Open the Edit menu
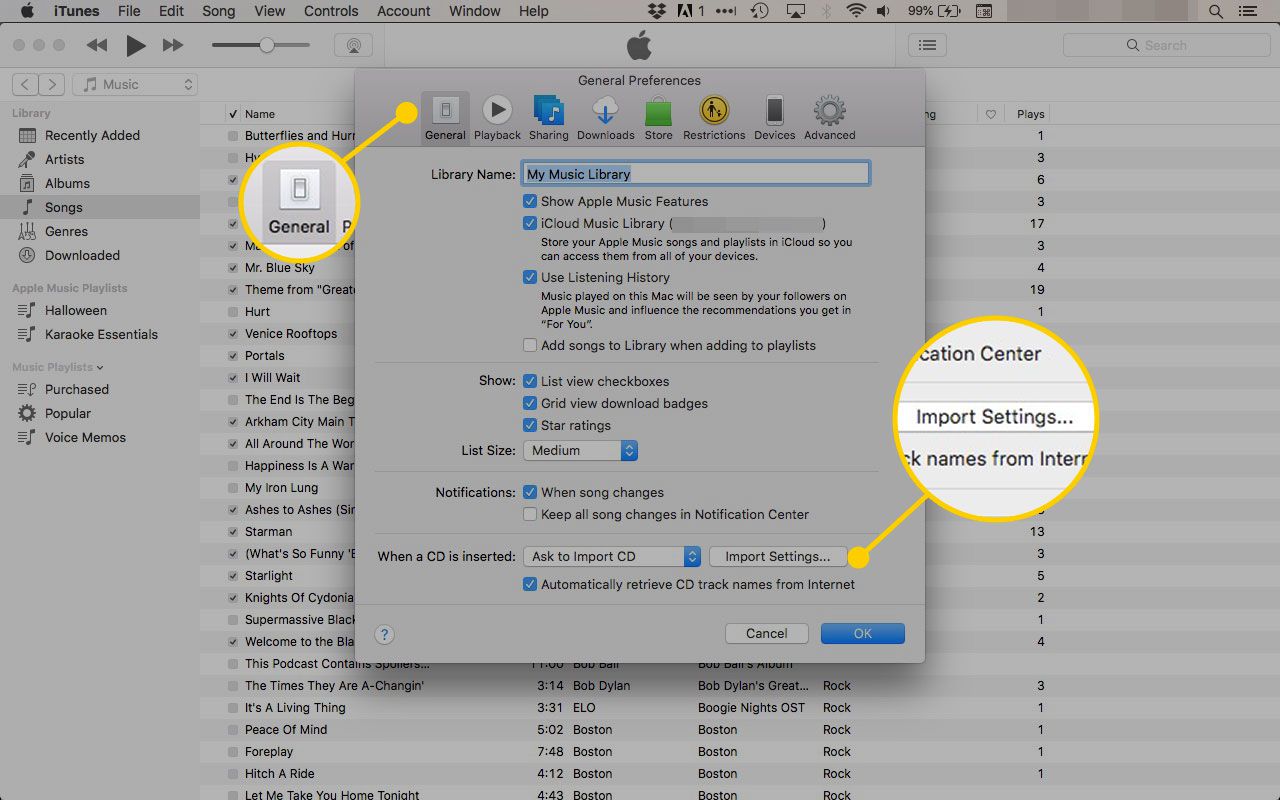 171,11
